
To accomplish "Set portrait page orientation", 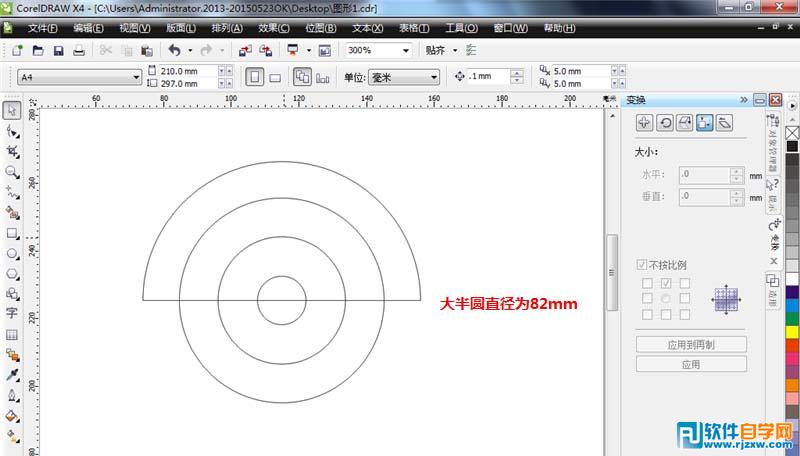I will point(255,78).
